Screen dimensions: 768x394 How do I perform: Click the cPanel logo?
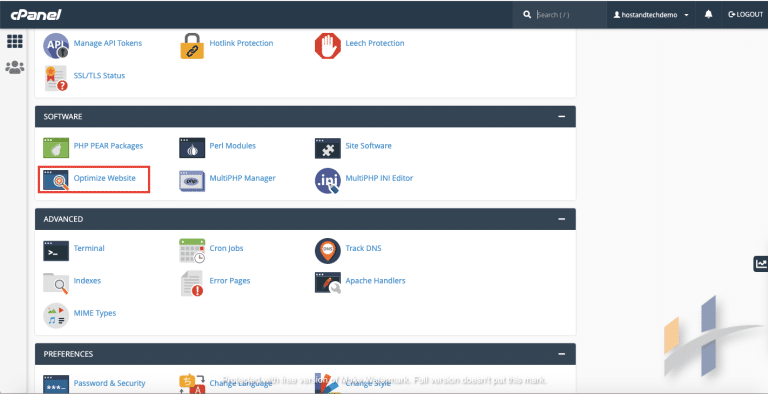[x=36, y=15]
